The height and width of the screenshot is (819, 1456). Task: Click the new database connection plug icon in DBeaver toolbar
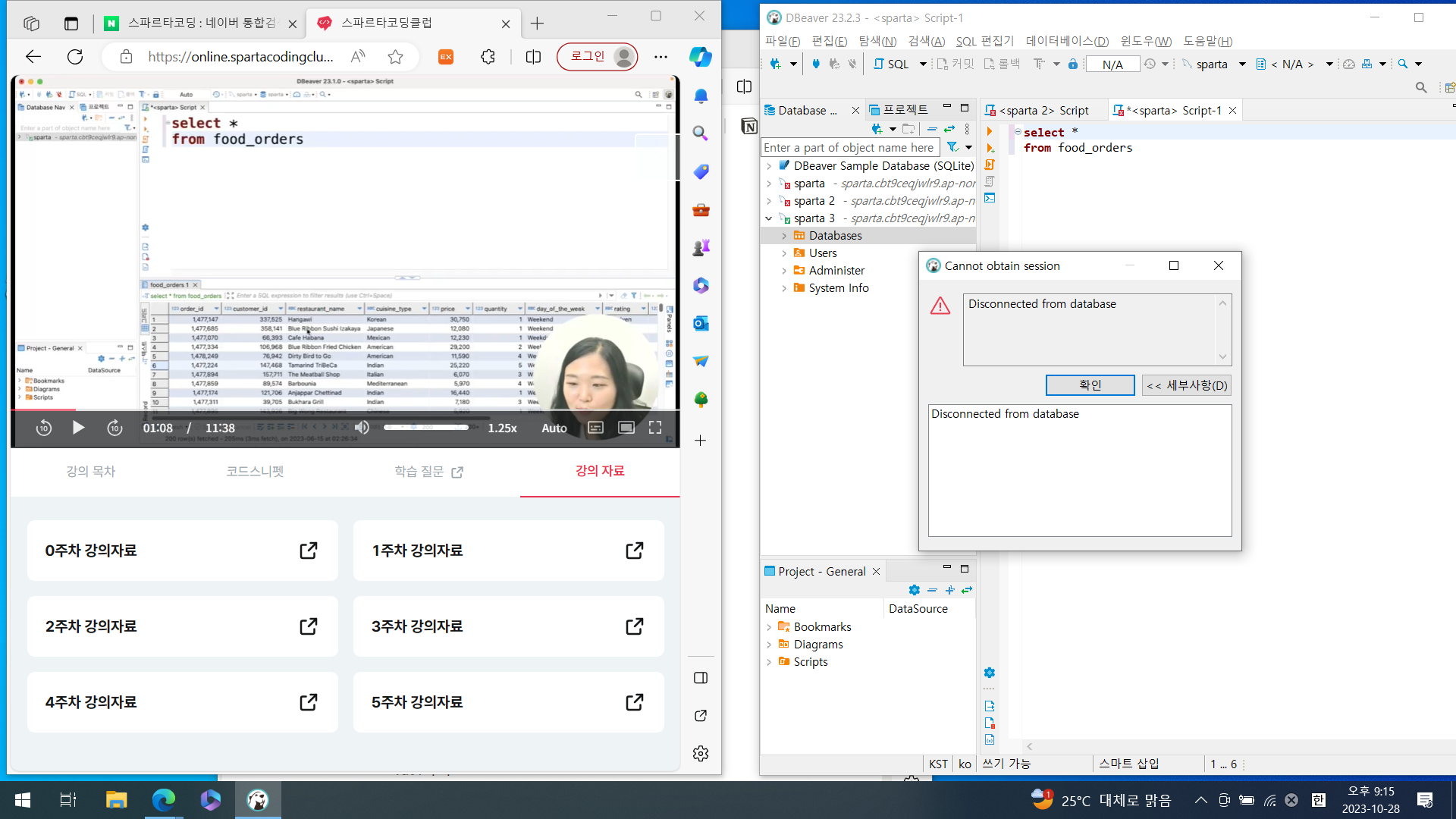[775, 64]
